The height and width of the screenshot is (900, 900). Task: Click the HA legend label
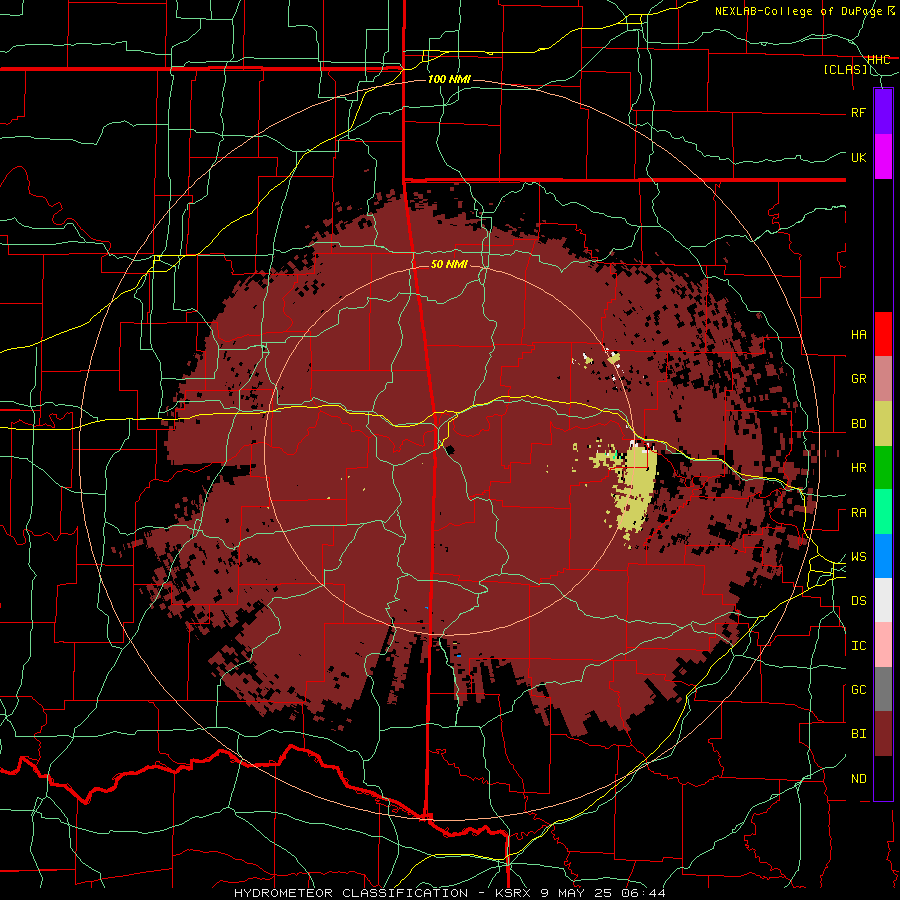click(858, 335)
